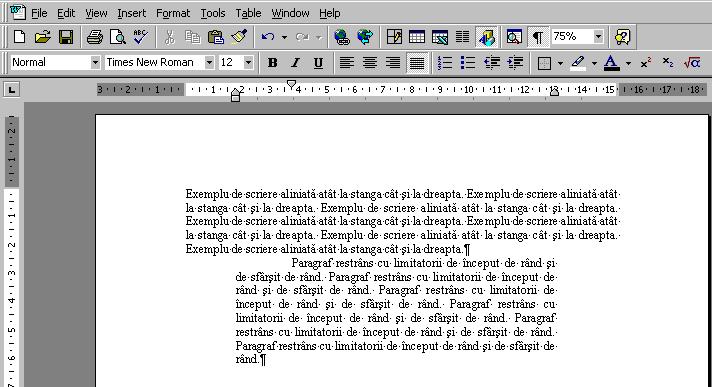The height and width of the screenshot is (387, 712).
Task: Decrease the paragraph indent
Action: click(492, 62)
